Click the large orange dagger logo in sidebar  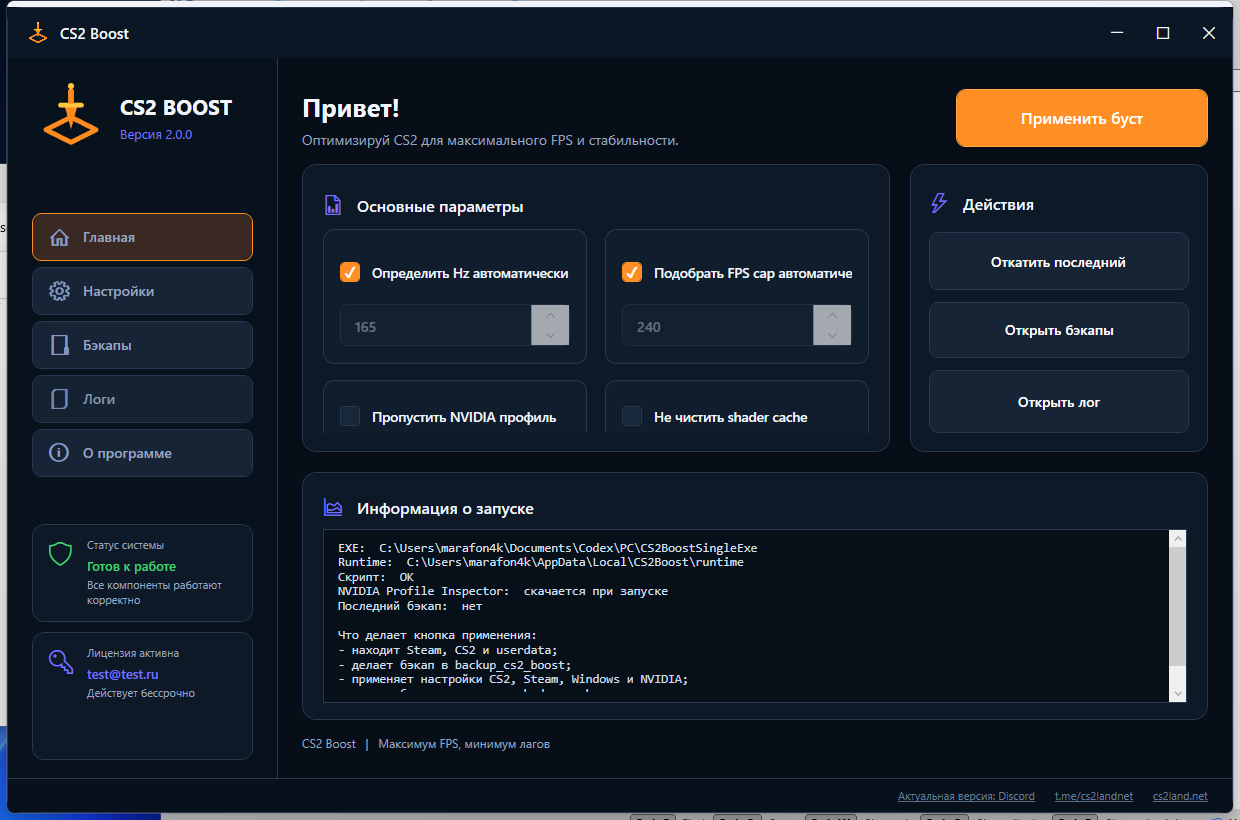pos(71,113)
